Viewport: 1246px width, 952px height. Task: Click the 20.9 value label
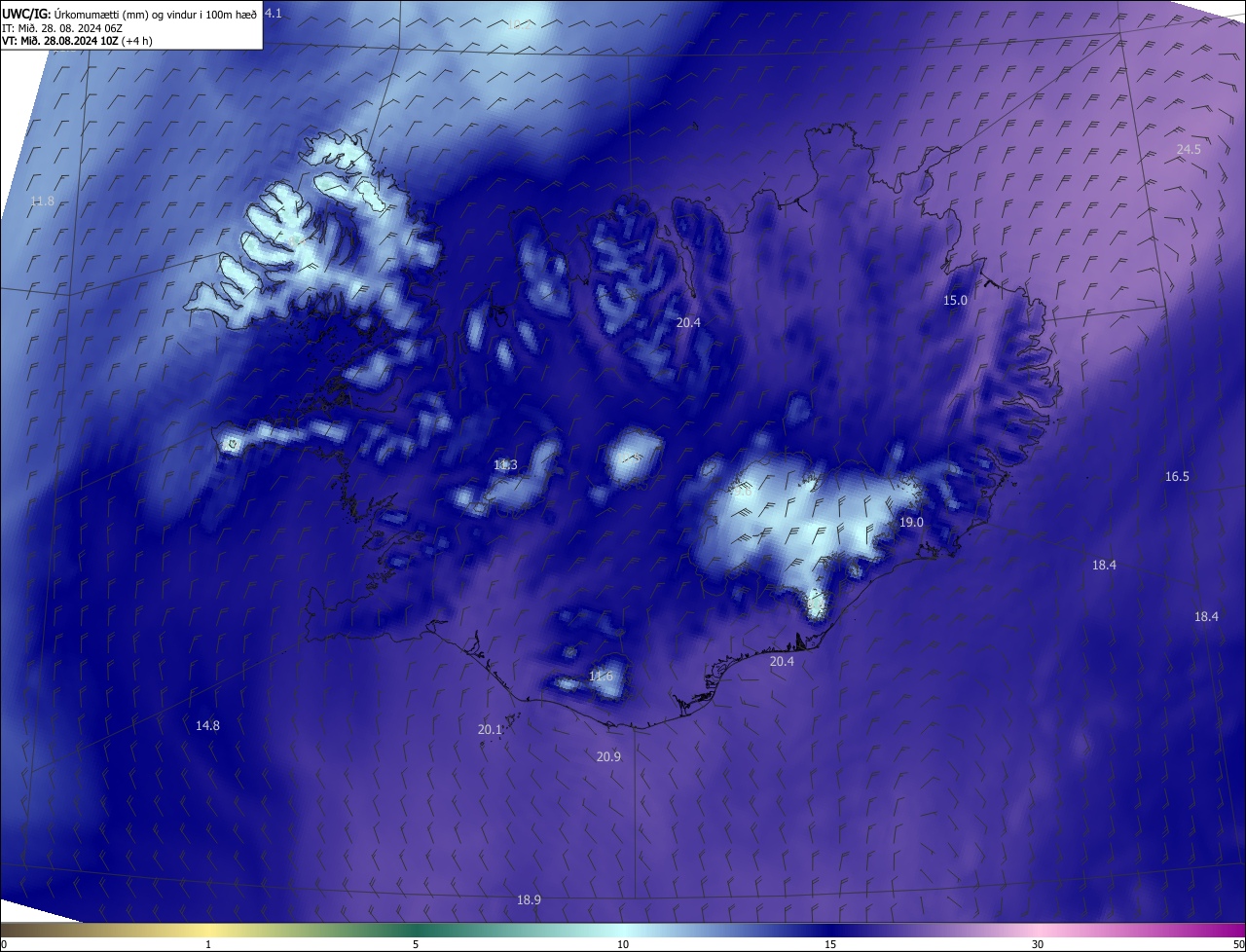[608, 756]
